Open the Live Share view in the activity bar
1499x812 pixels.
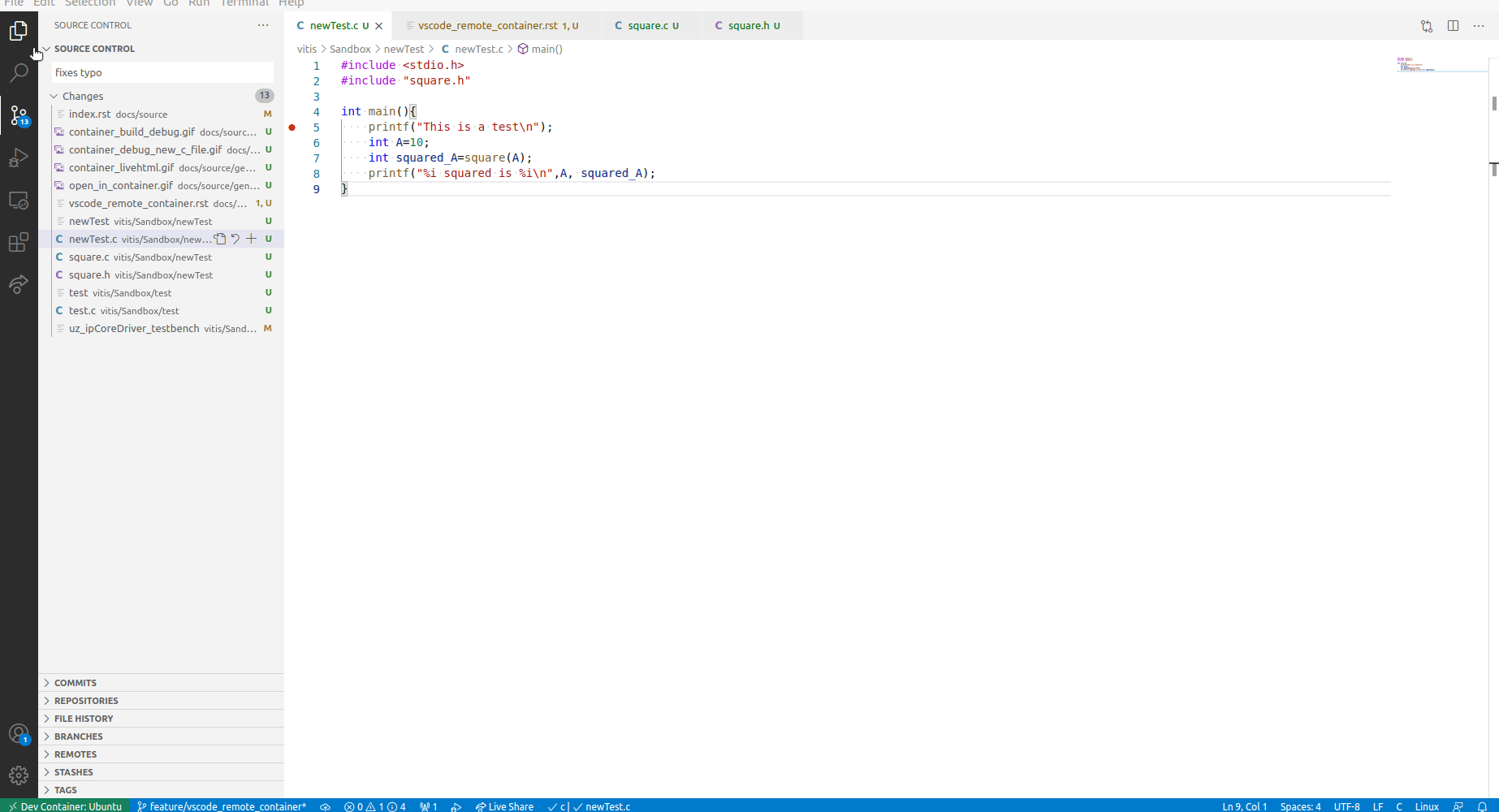(19, 284)
